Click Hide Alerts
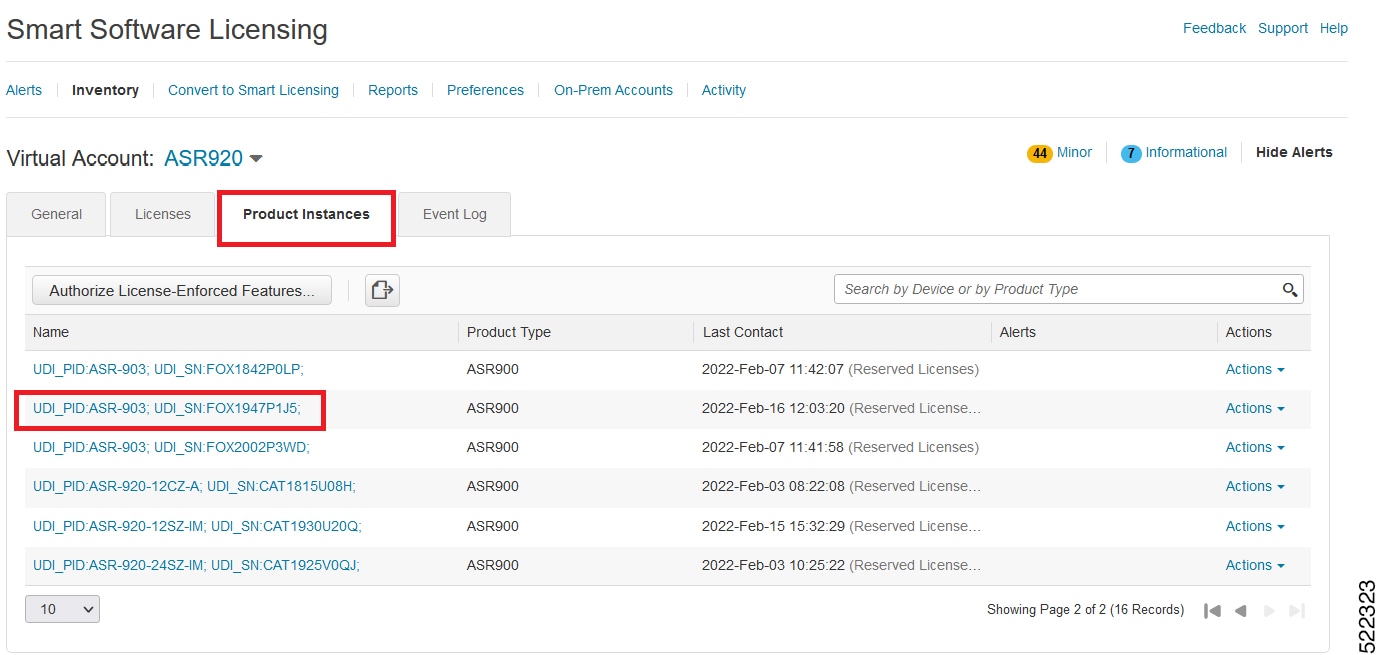 (1294, 153)
